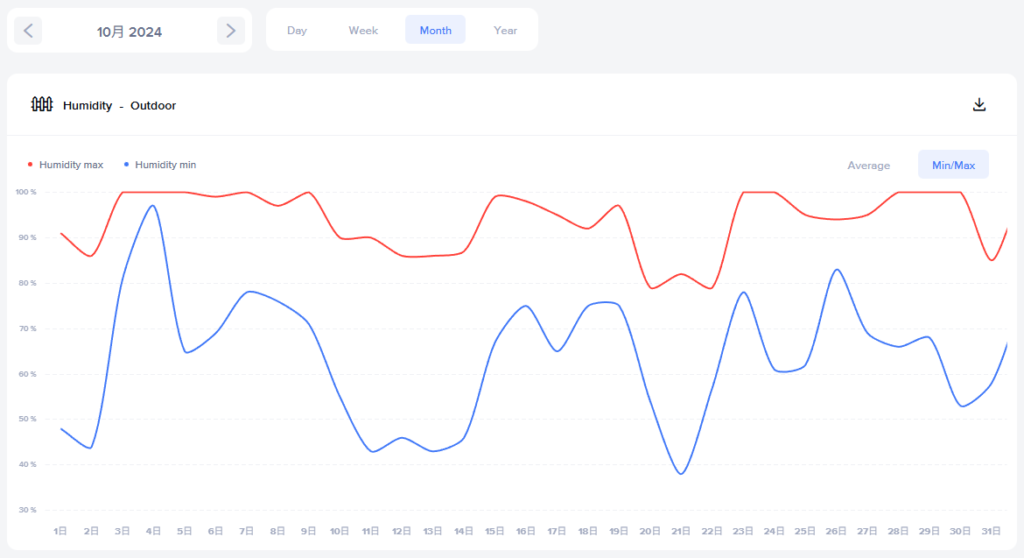Click the 26日 label on the x-axis
The height and width of the screenshot is (558, 1024).
[x=836, y=530]
